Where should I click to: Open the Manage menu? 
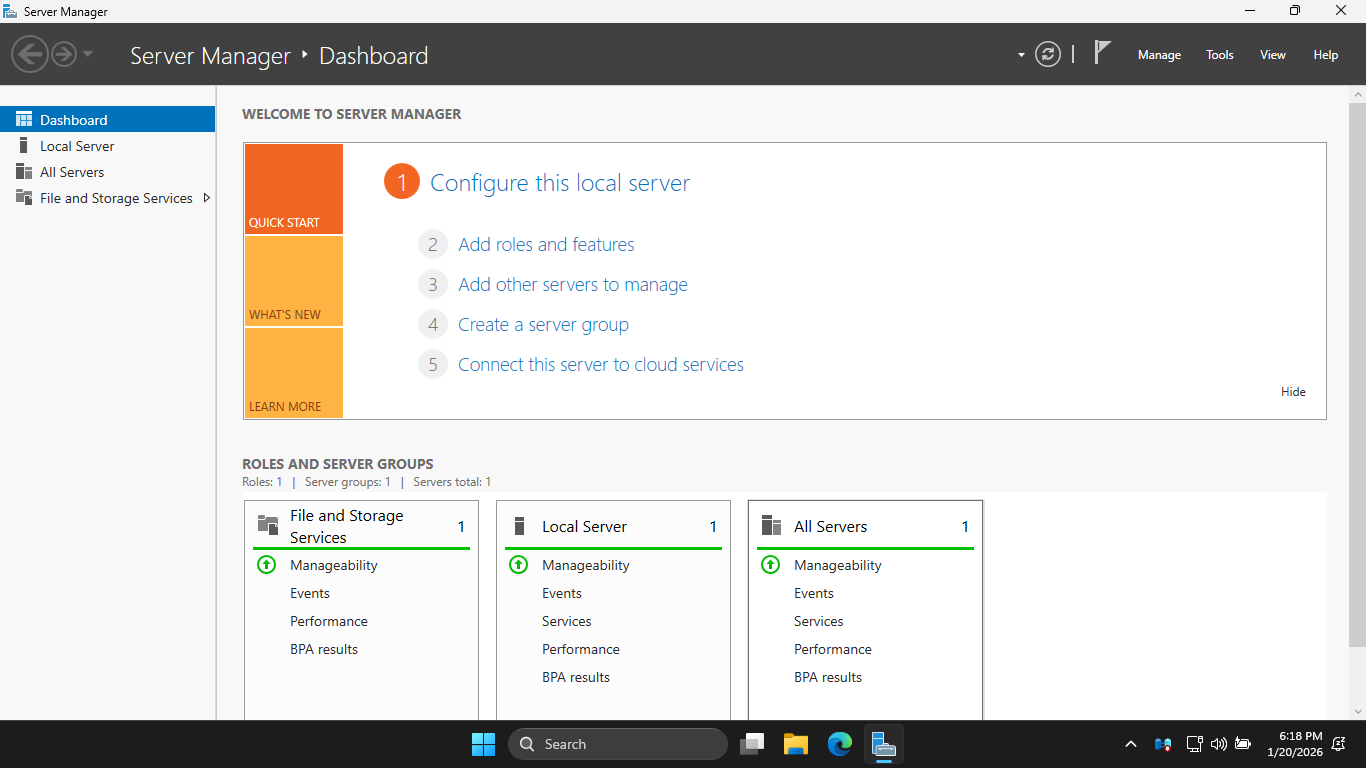coord(1159,55)
